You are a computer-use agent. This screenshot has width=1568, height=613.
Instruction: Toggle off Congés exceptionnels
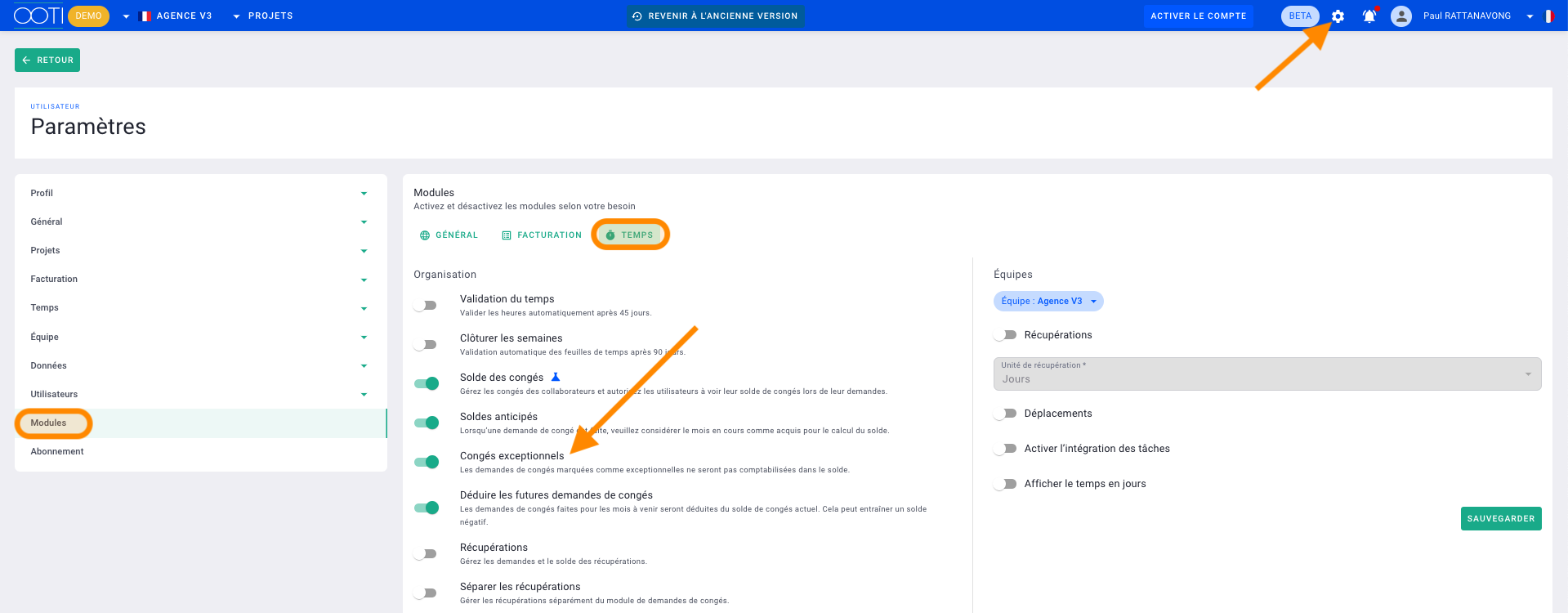coord(426,463)
